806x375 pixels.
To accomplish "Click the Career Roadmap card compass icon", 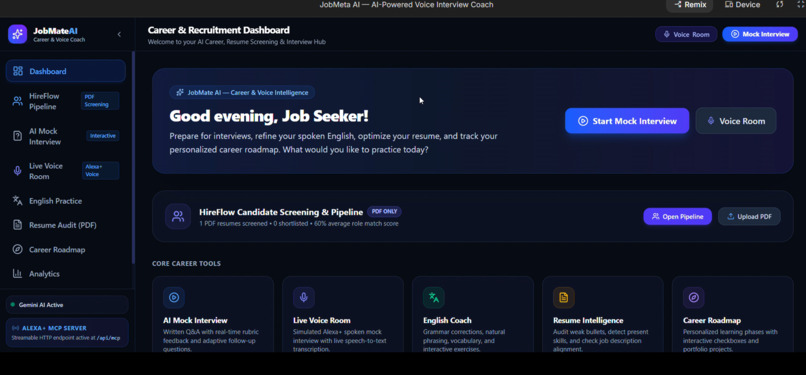I will coord(693,297).
